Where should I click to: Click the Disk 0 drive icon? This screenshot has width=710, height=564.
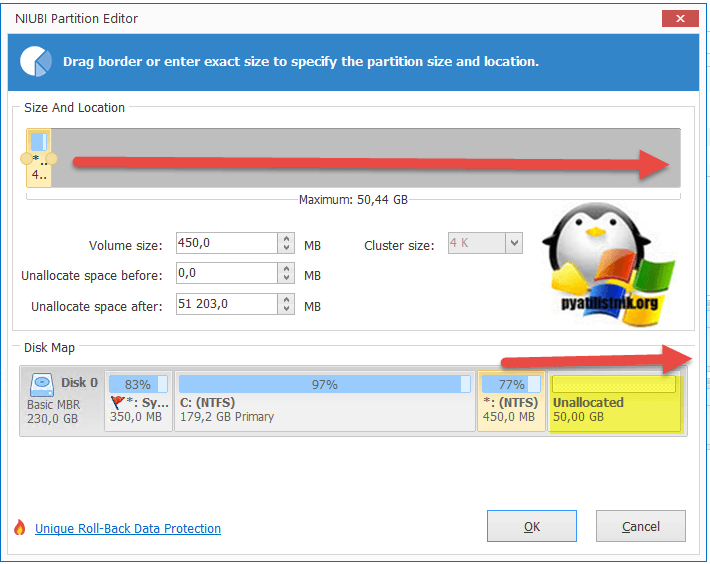click(42, 384)
